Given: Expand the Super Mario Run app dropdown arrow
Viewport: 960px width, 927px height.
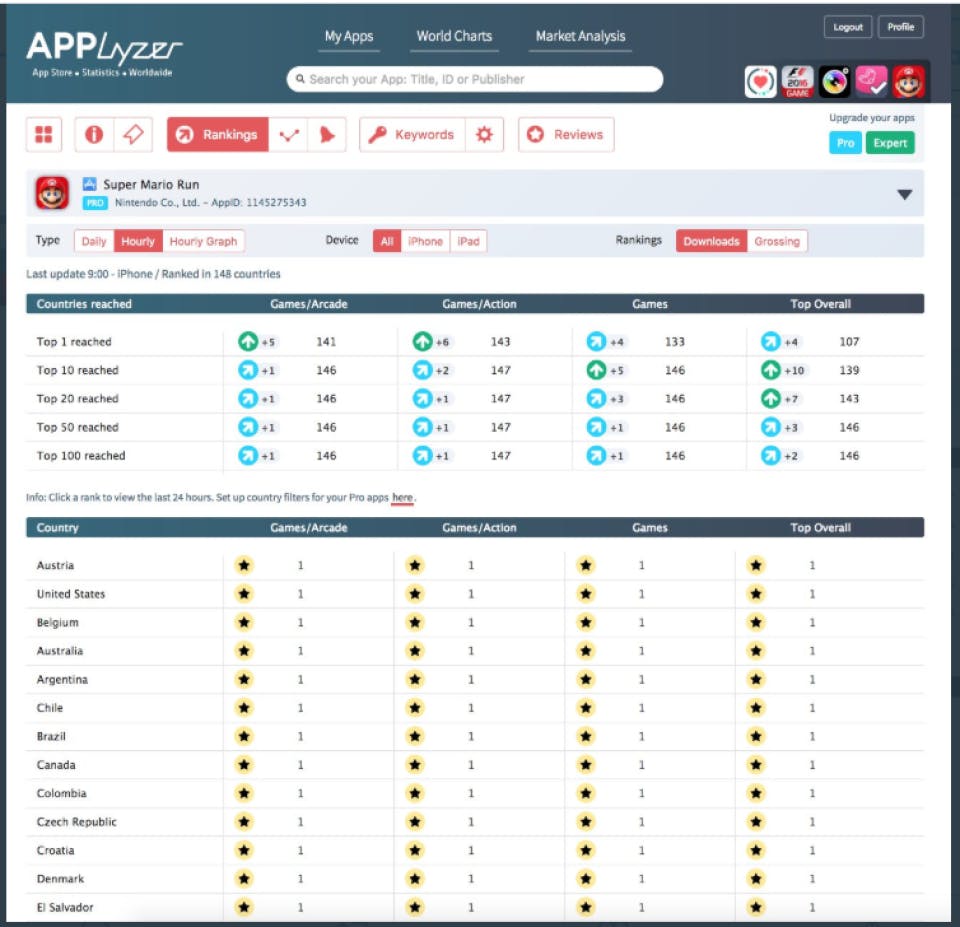Looking at the screenshot, I should (x=904, y=195).
